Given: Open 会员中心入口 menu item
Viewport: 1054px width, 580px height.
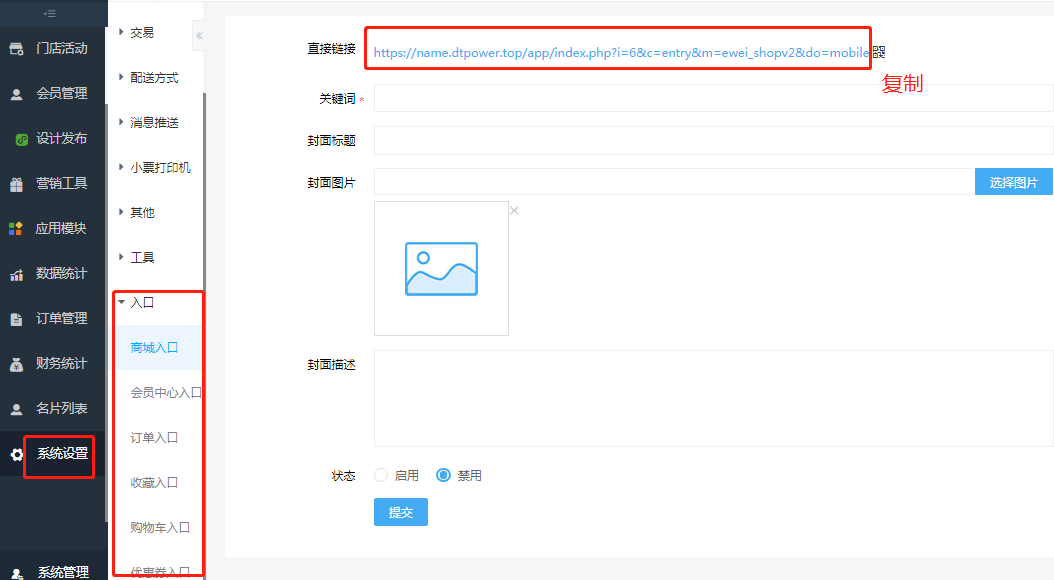Looking at the screenshot, I should tap(166, 392).
